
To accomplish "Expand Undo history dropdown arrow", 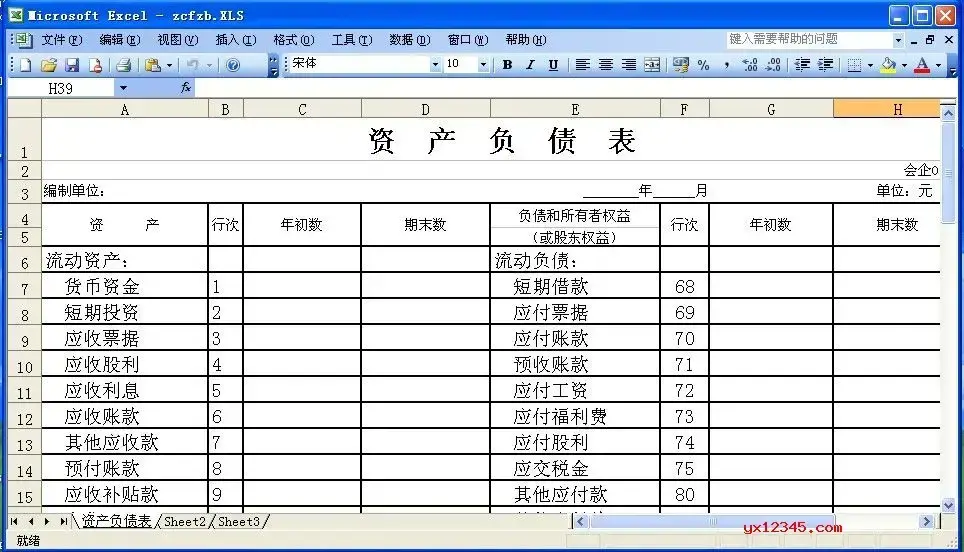I will click(x=209, y=65).
